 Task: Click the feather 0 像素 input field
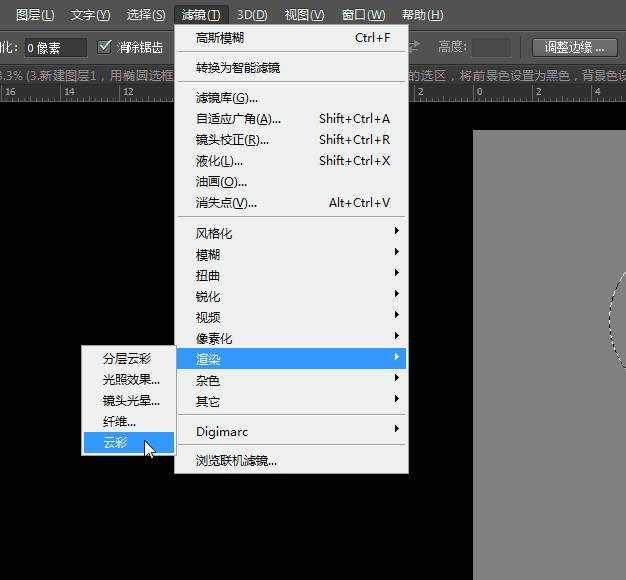coord(55,48)
